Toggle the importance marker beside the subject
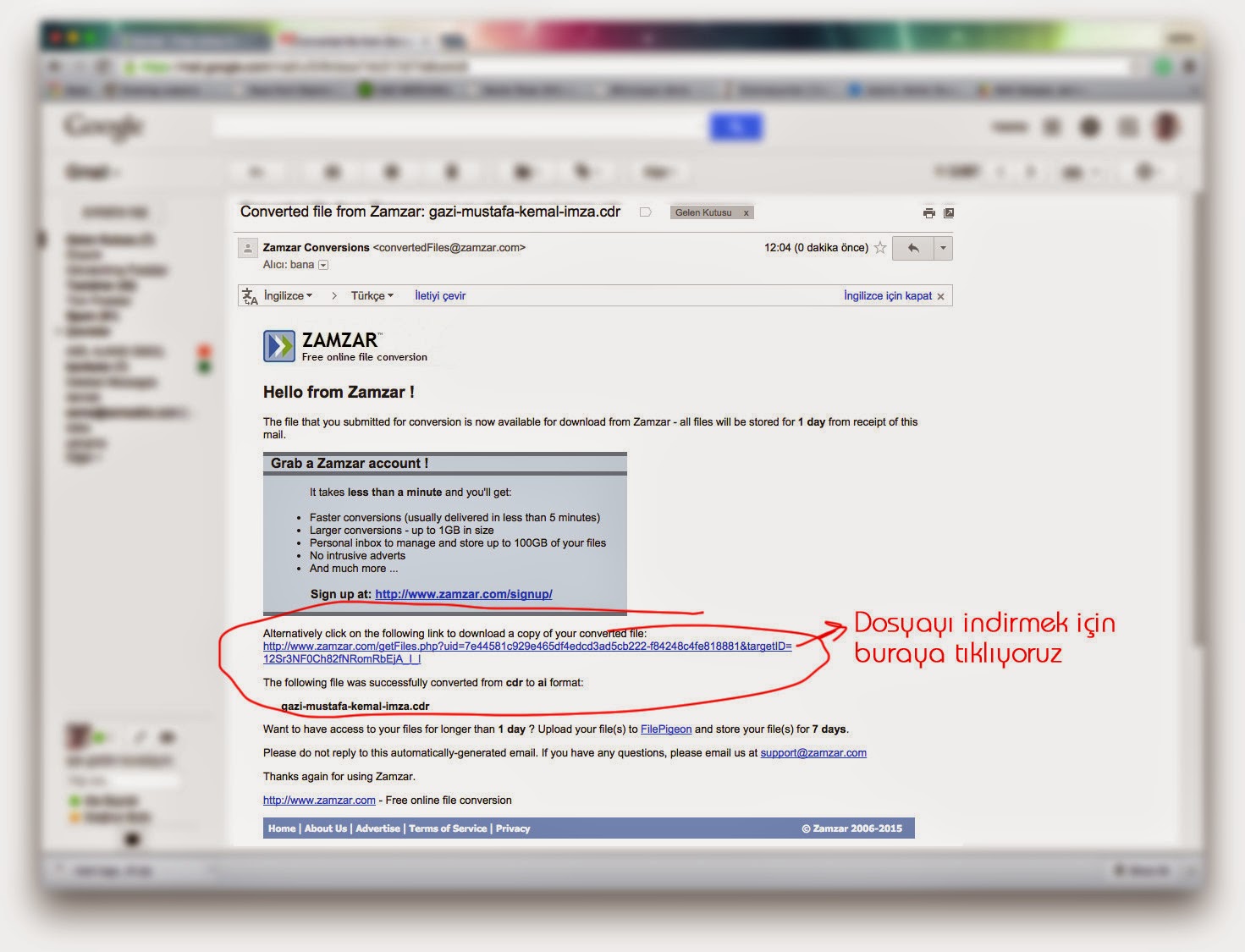Image resolution: width=1245 pixels, height=952 pixels. (646, 212)
